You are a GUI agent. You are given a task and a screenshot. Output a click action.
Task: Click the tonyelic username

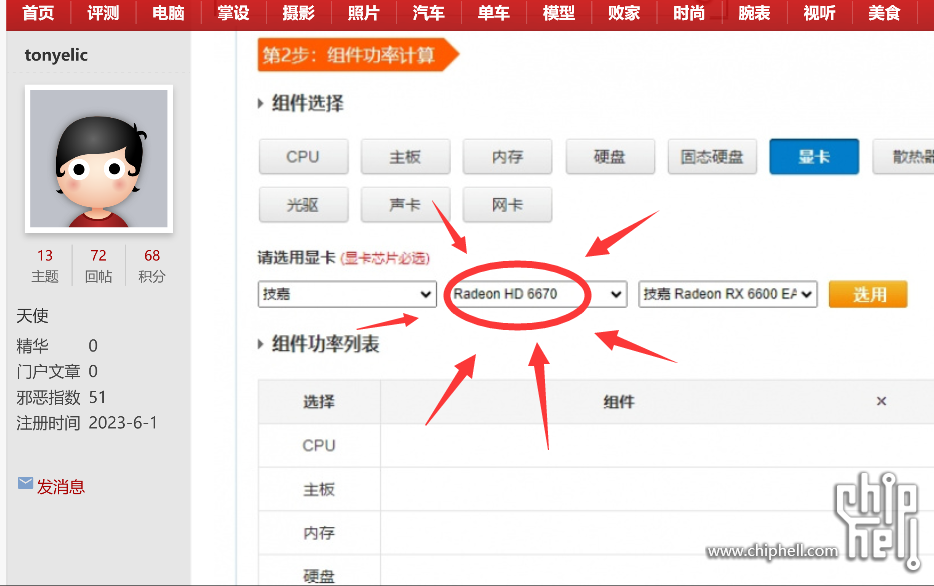[x=56, y=55]
